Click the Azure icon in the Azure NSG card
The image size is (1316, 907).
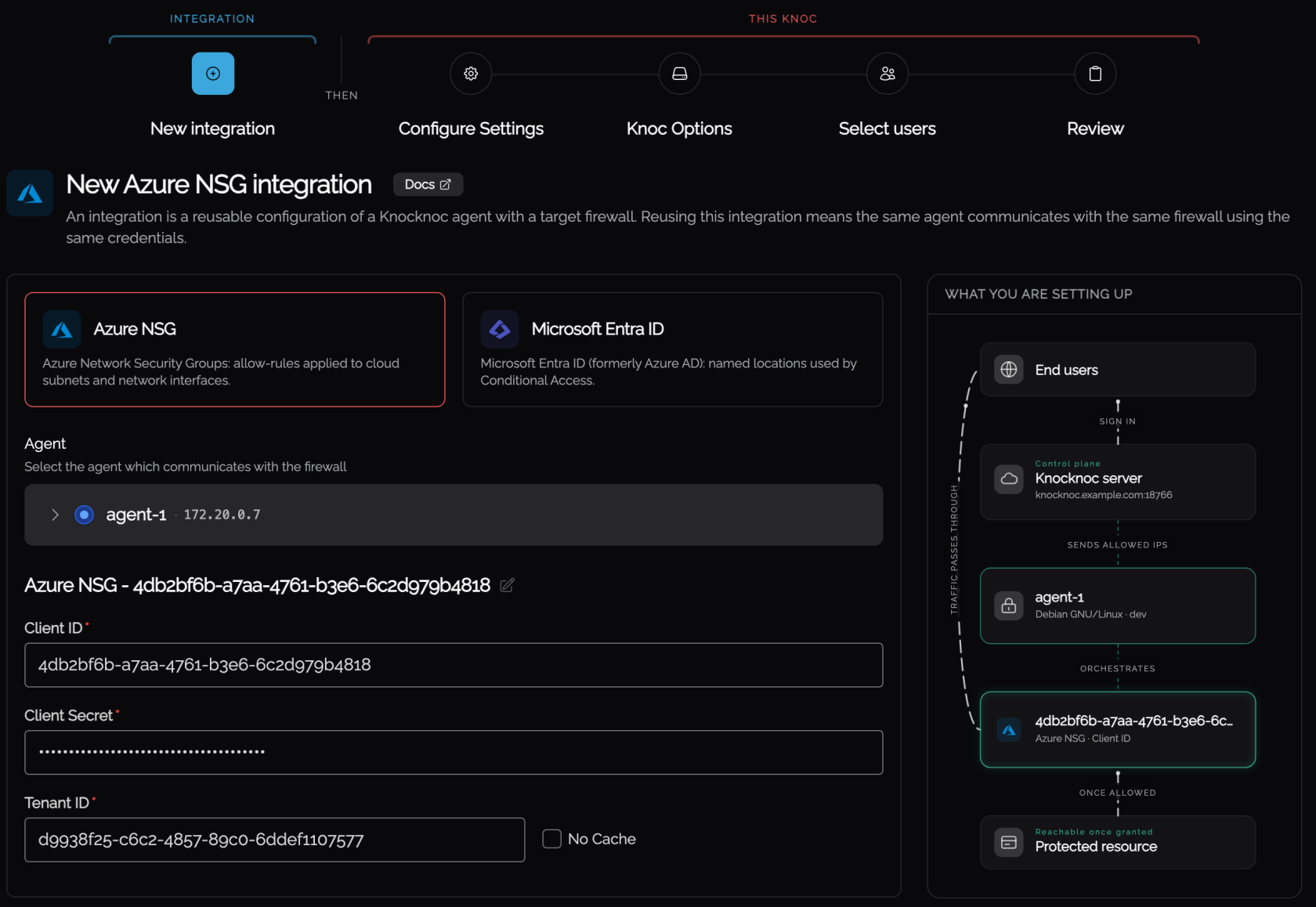click(x=62, y=330)
